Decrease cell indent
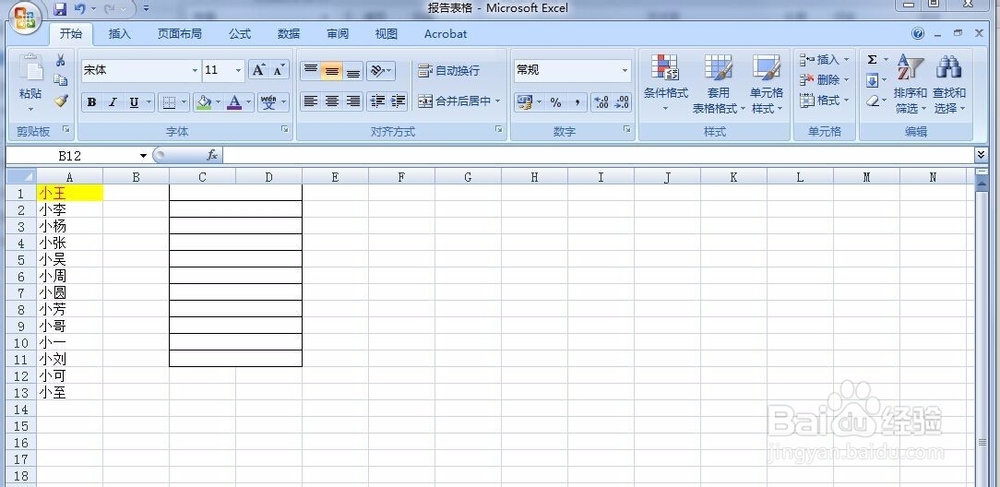This screenshot has width=1000, height=487. pos(378,101)
